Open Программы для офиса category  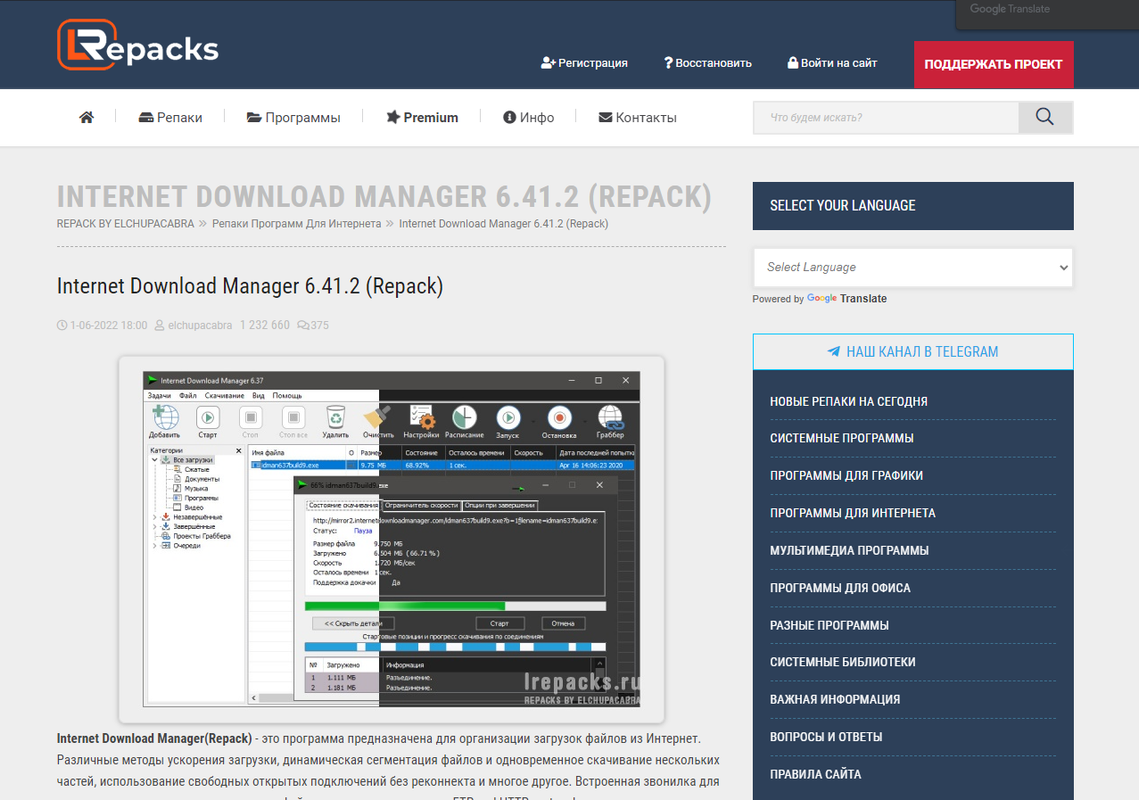coord(840,588)
